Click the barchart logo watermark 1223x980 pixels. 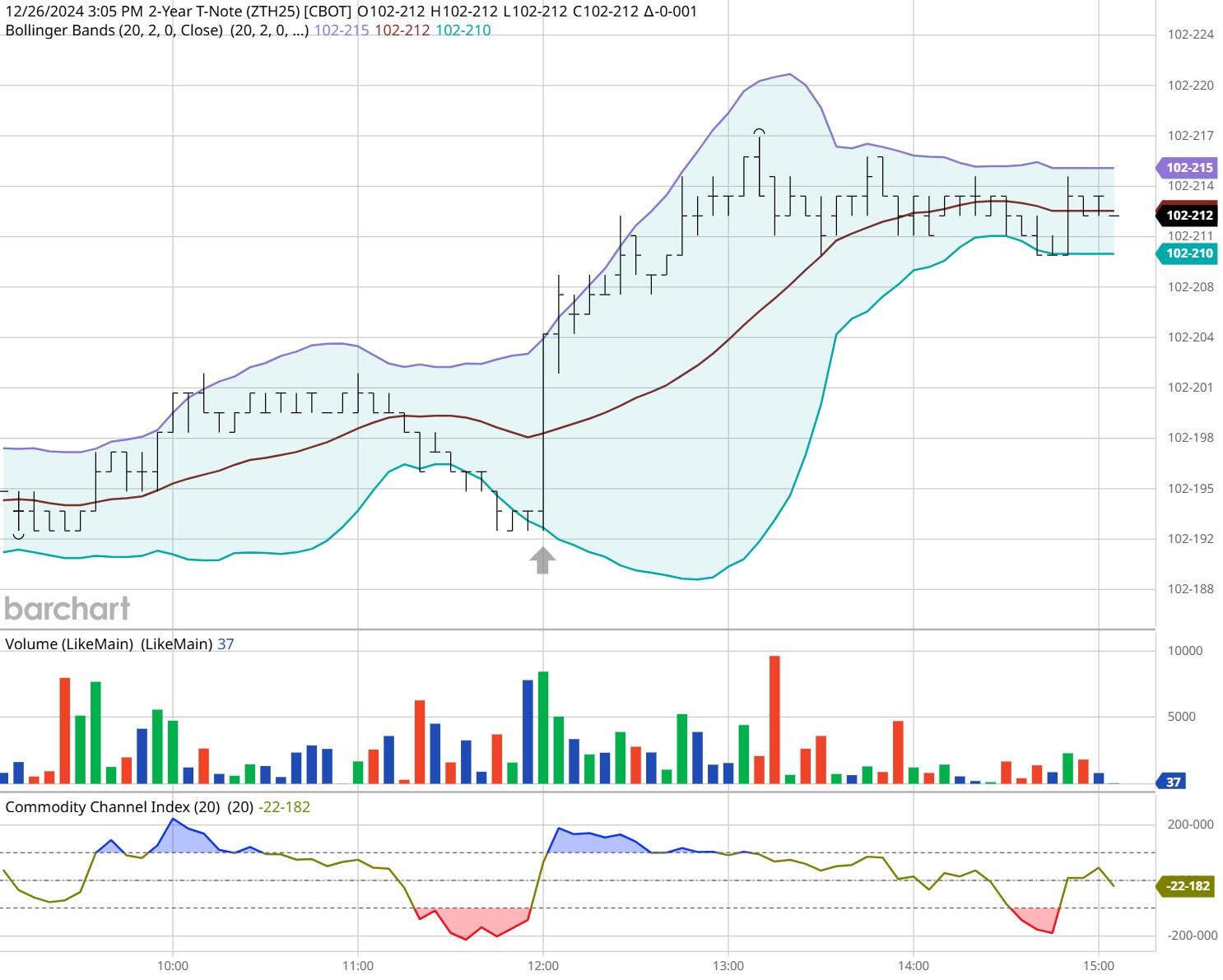(x=67, y=609)
